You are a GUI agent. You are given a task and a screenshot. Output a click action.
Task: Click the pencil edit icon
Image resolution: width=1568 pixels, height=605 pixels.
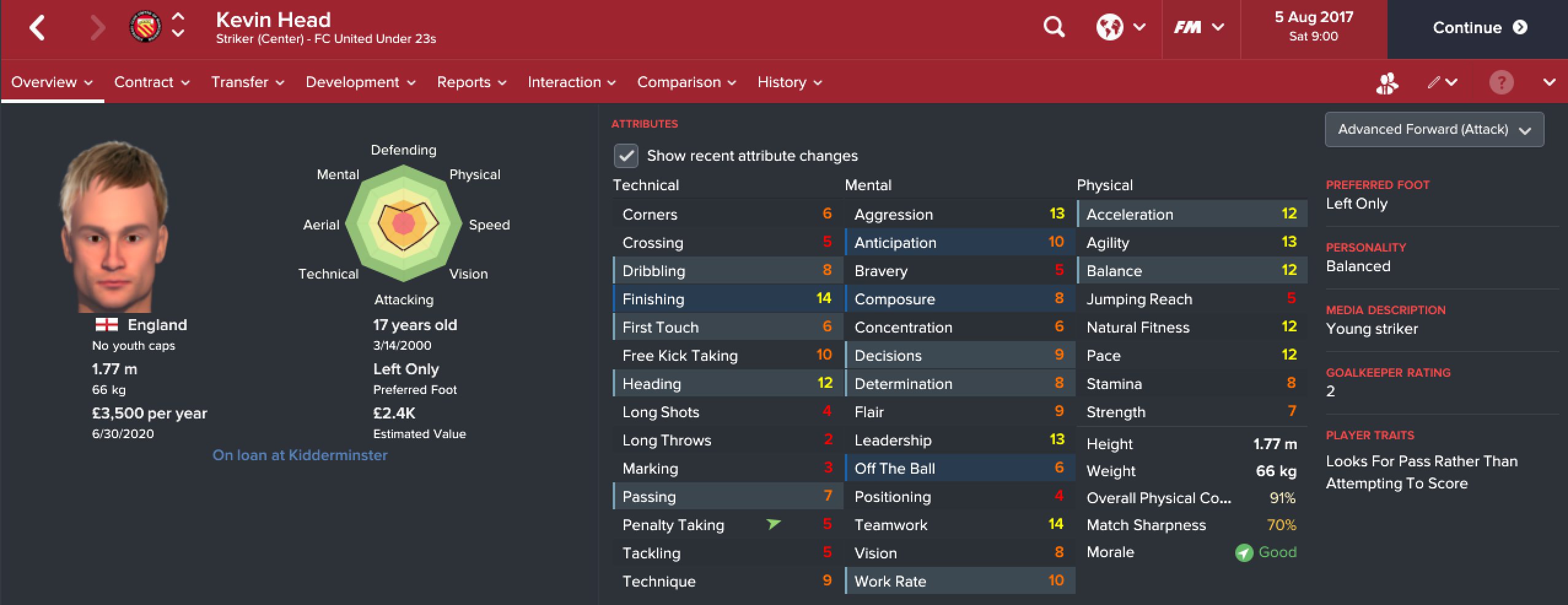pos(1434,82)
